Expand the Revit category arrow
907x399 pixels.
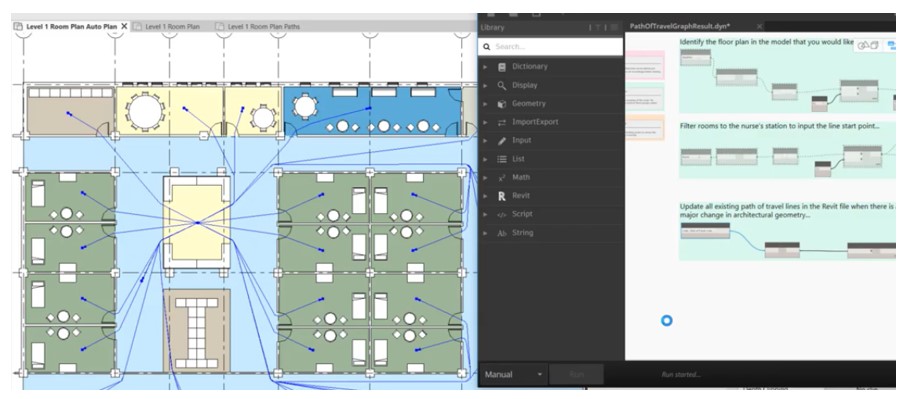coord(485,196)
